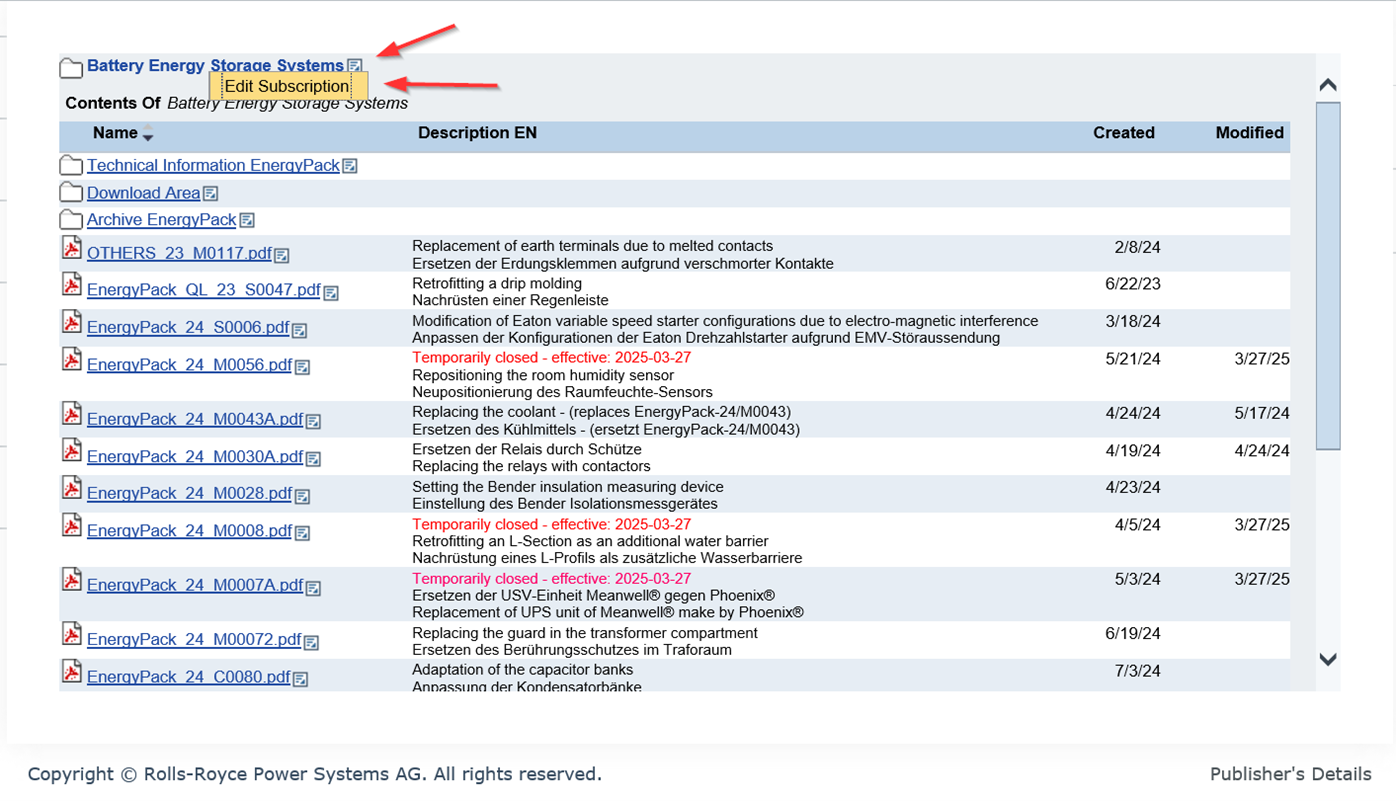Click PDF icon of EnergyPack_24_M0007A.pdf
The width and height of the screenshot is (1396, 801).
72,580
